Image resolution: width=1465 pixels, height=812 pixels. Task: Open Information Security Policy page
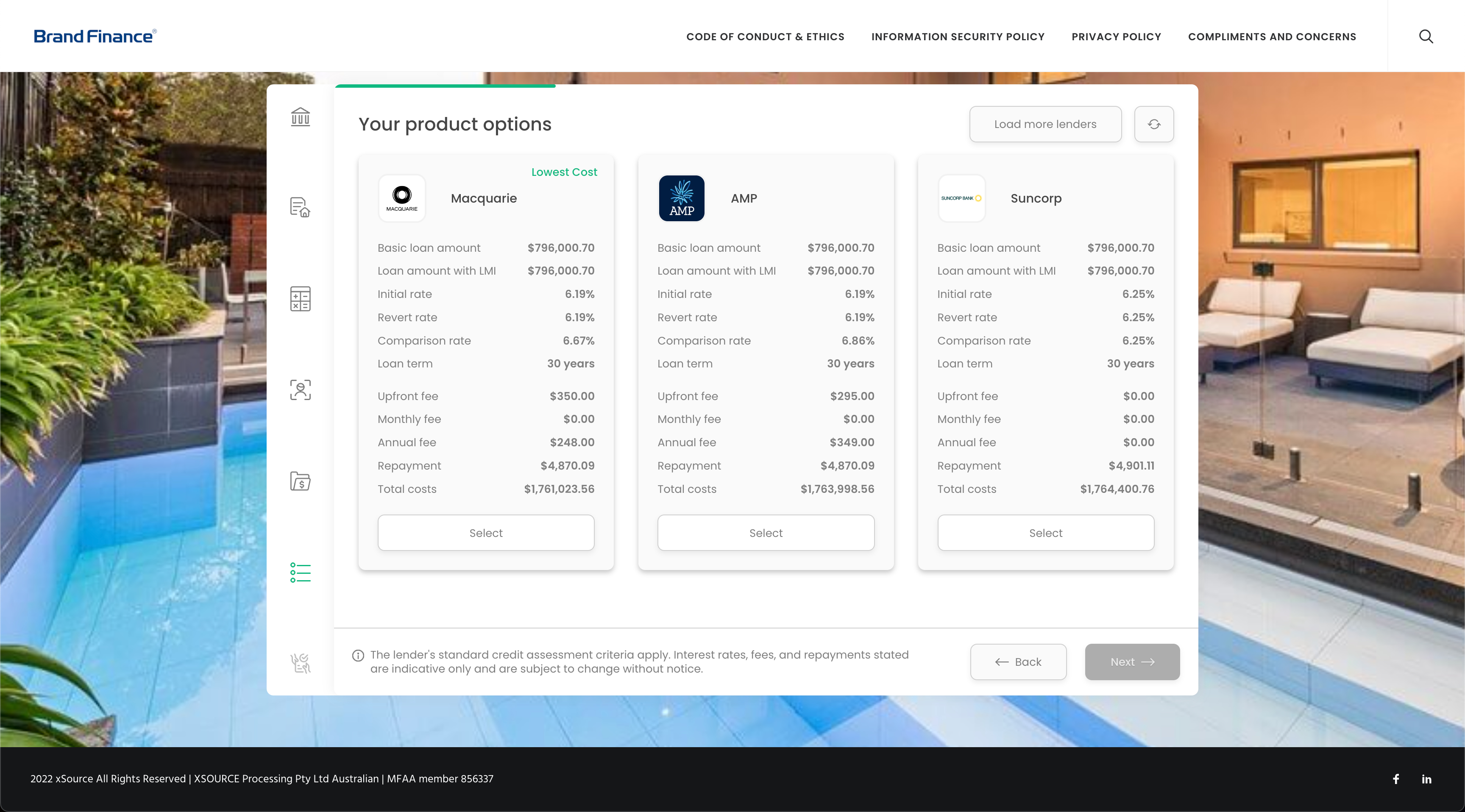point(958,37)
